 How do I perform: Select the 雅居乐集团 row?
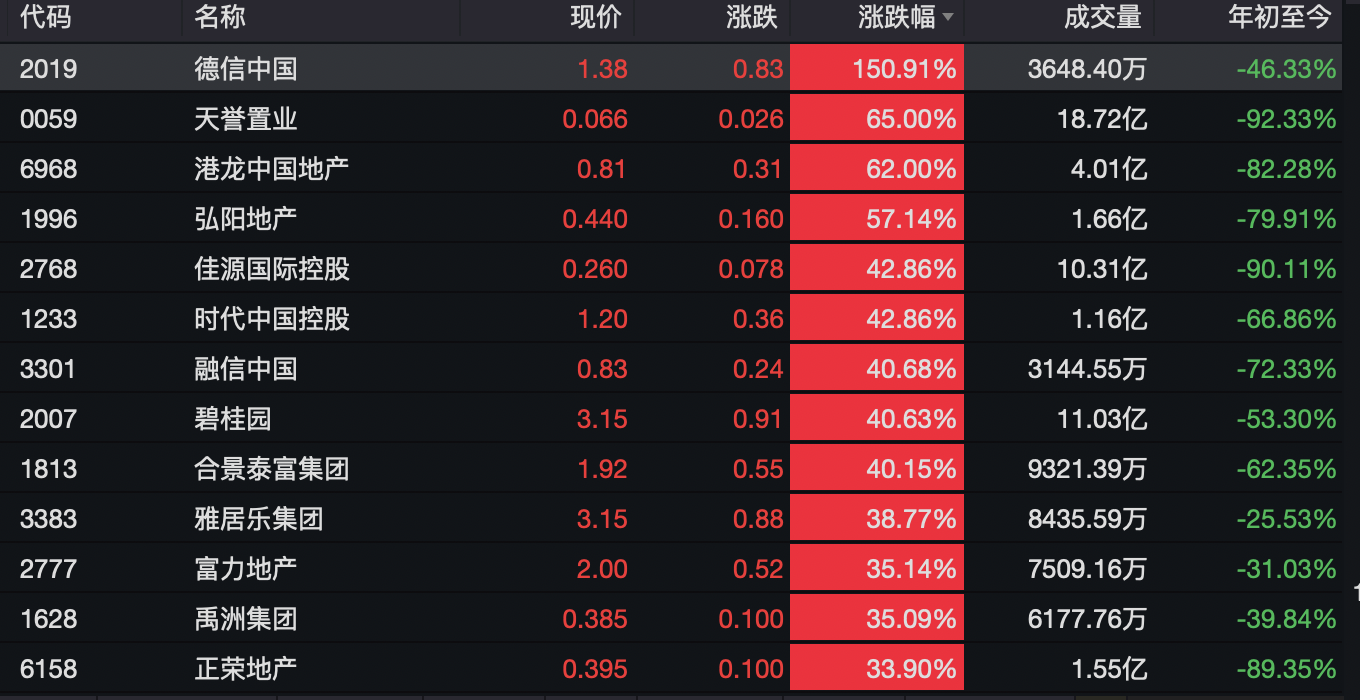[x=258, y=519]
